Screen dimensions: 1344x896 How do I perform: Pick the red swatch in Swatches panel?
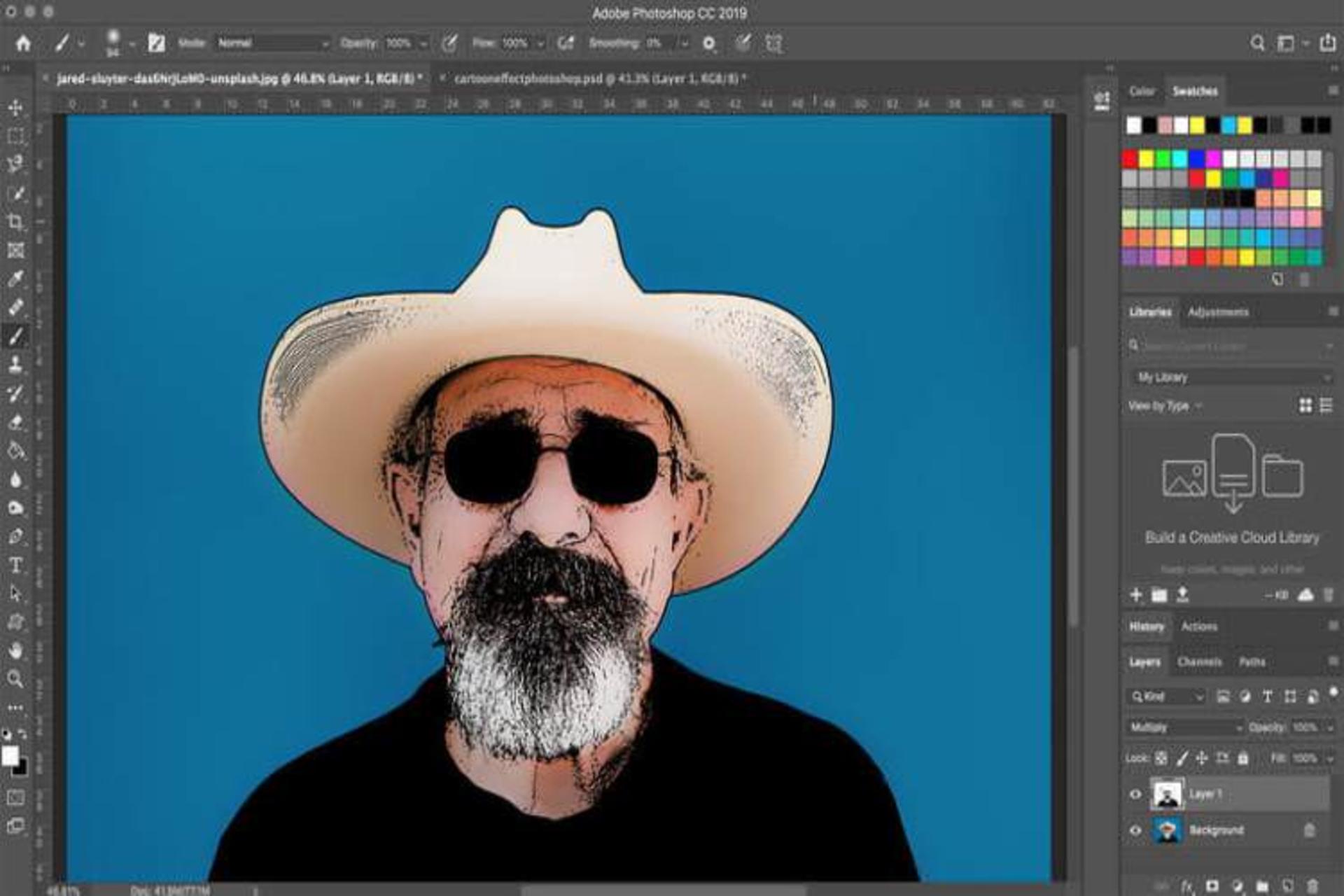coord(1130,159)
